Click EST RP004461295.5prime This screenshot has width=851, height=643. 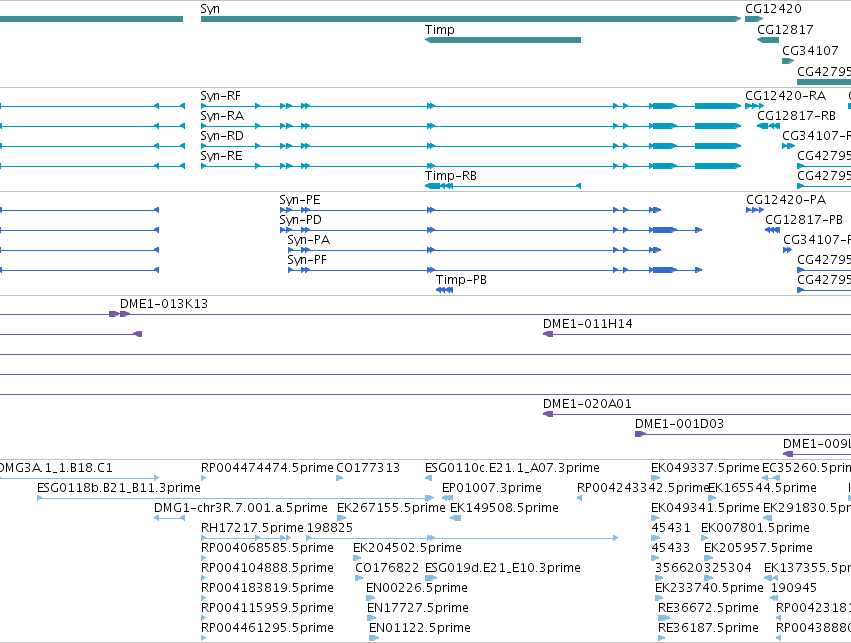267,629
